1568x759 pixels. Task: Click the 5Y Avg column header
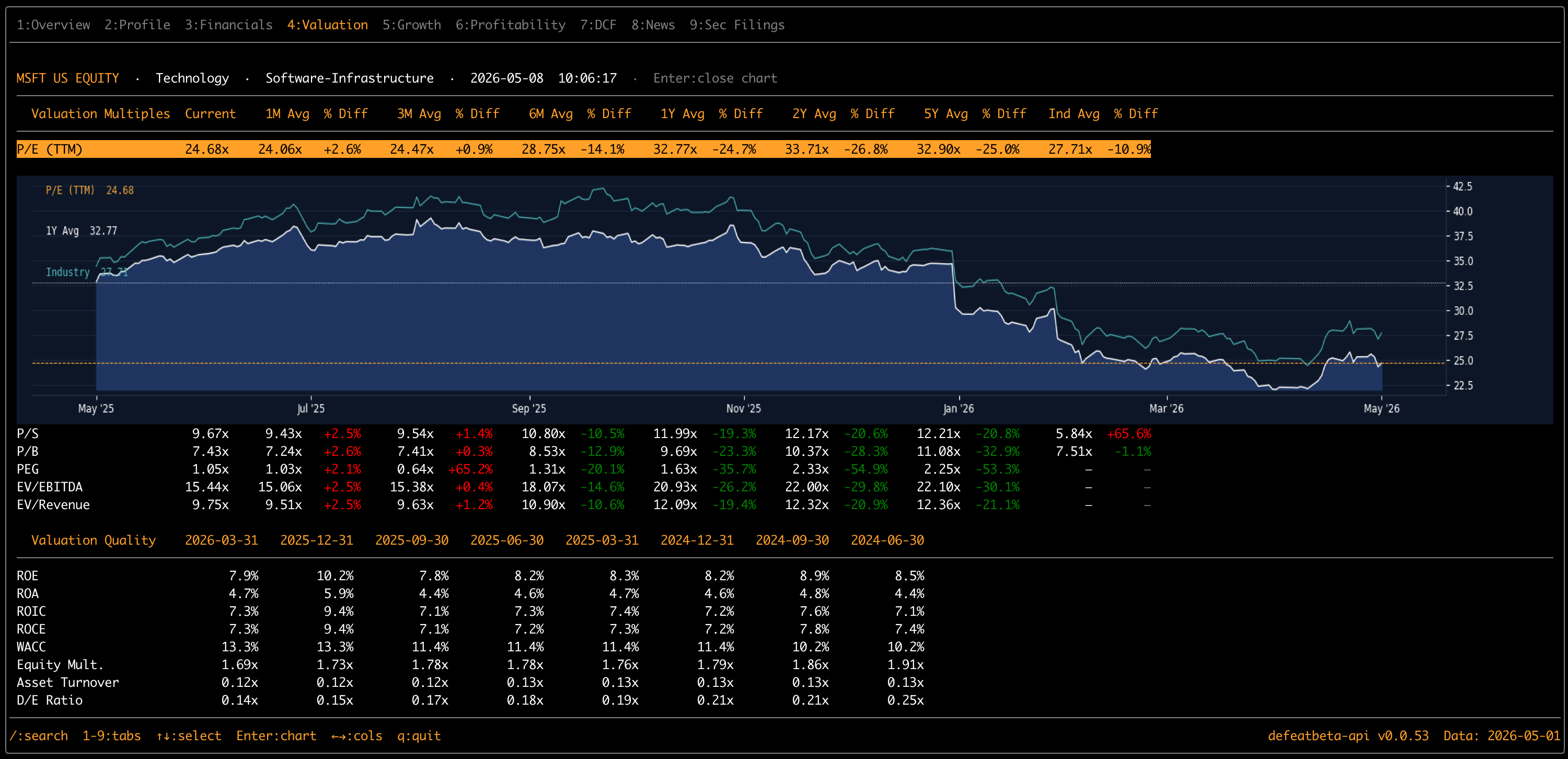[946, 114]
